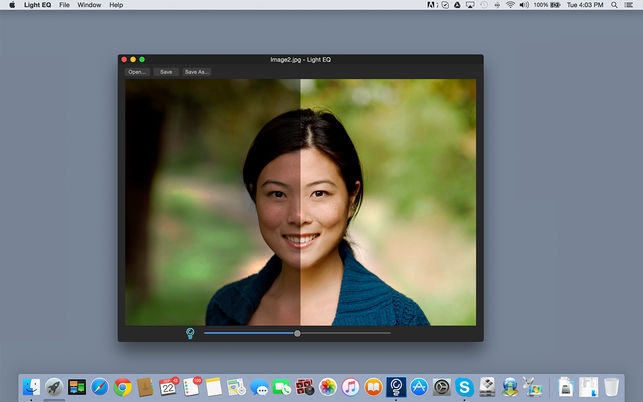Open the App Store from the Dock

coord(418,387)
